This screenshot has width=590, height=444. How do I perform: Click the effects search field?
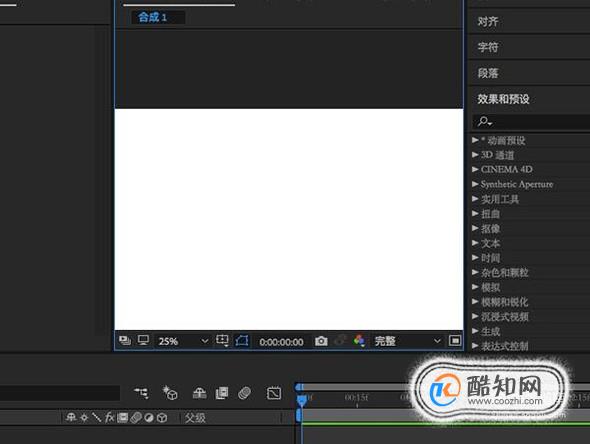pyautogui.click(x=531, y=122)
